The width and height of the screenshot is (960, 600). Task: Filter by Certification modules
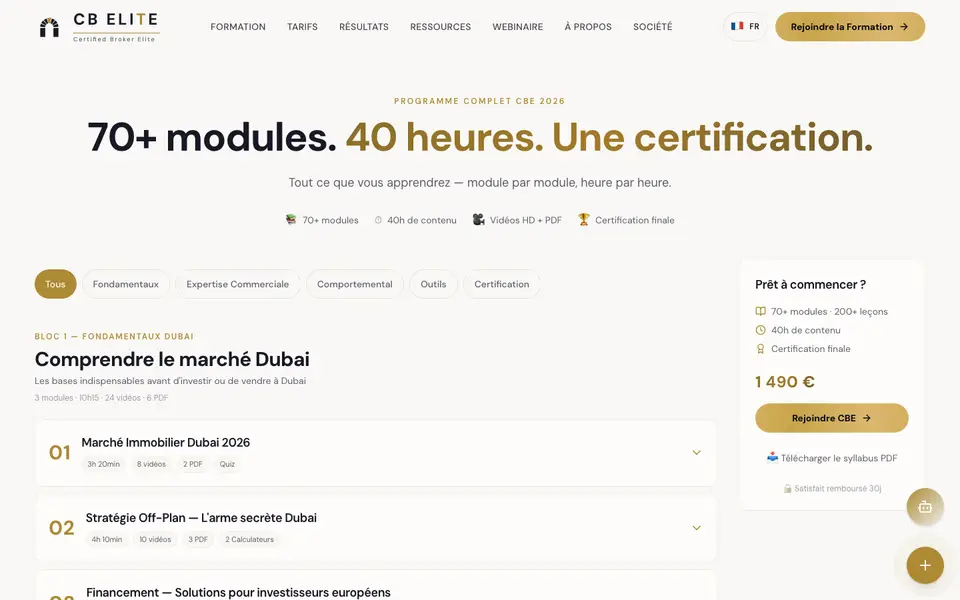[x=501, y=284]
